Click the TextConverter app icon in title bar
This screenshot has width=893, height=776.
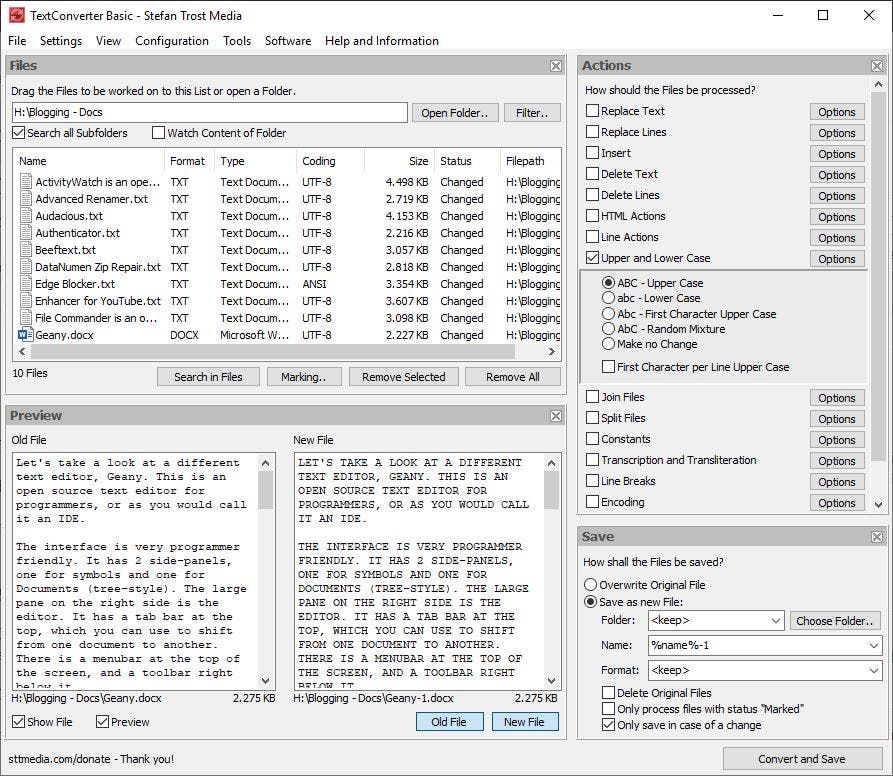point(17,15)
